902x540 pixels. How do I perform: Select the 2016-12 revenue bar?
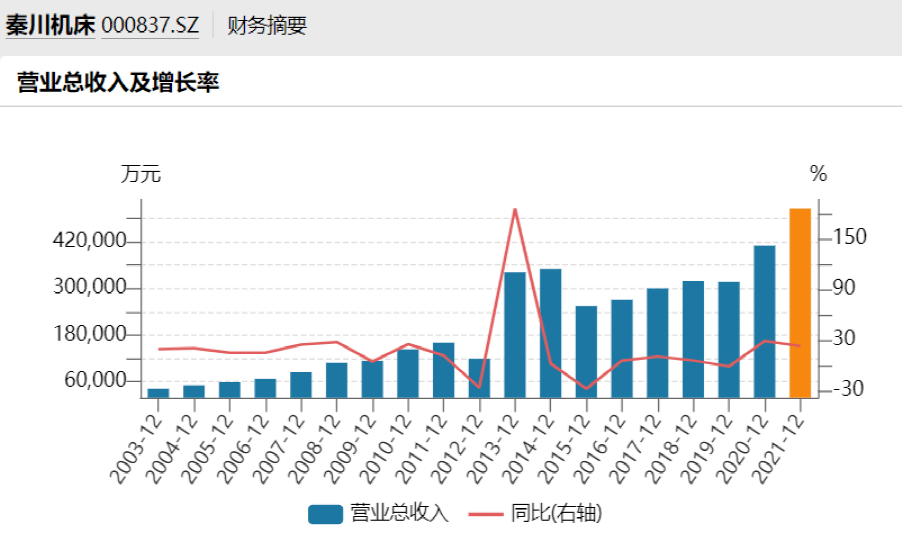622,348
